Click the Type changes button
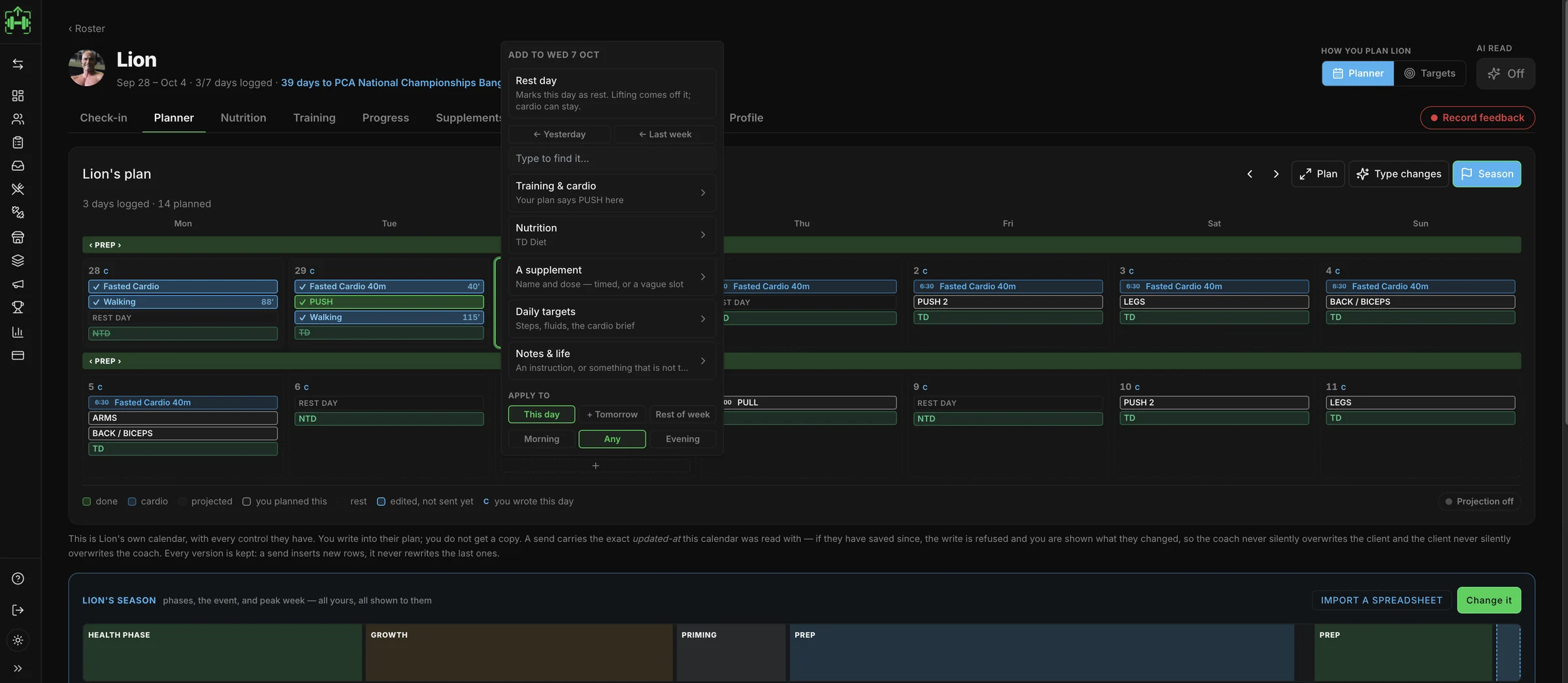1568x683 pixels. click(1399, 174)
